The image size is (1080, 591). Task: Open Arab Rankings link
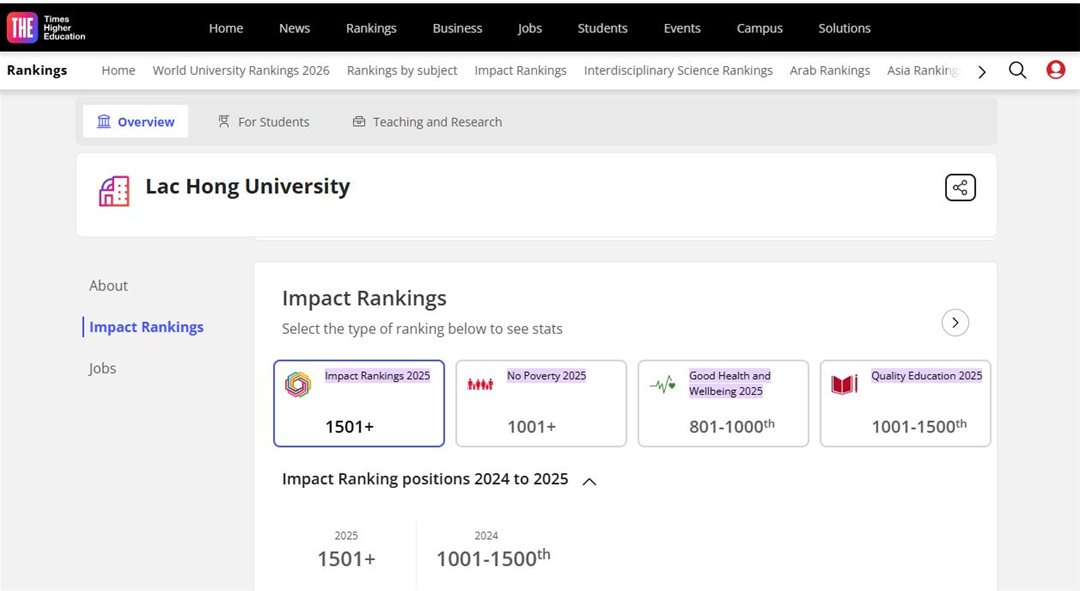pyautogui.click(x=830, y=70)
